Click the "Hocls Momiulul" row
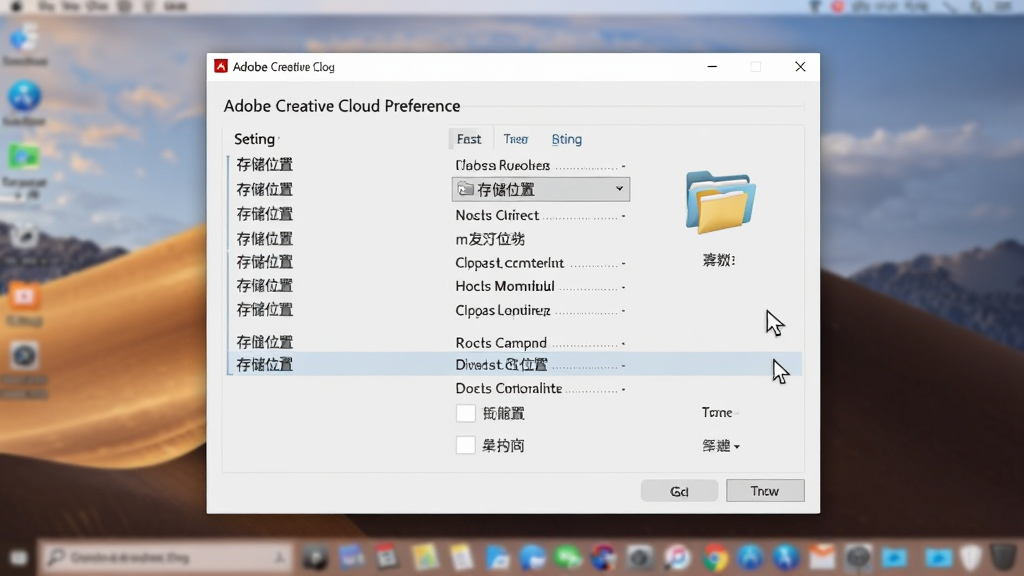The height and width of the screenshot is (576, 1024). pos(540,286)
